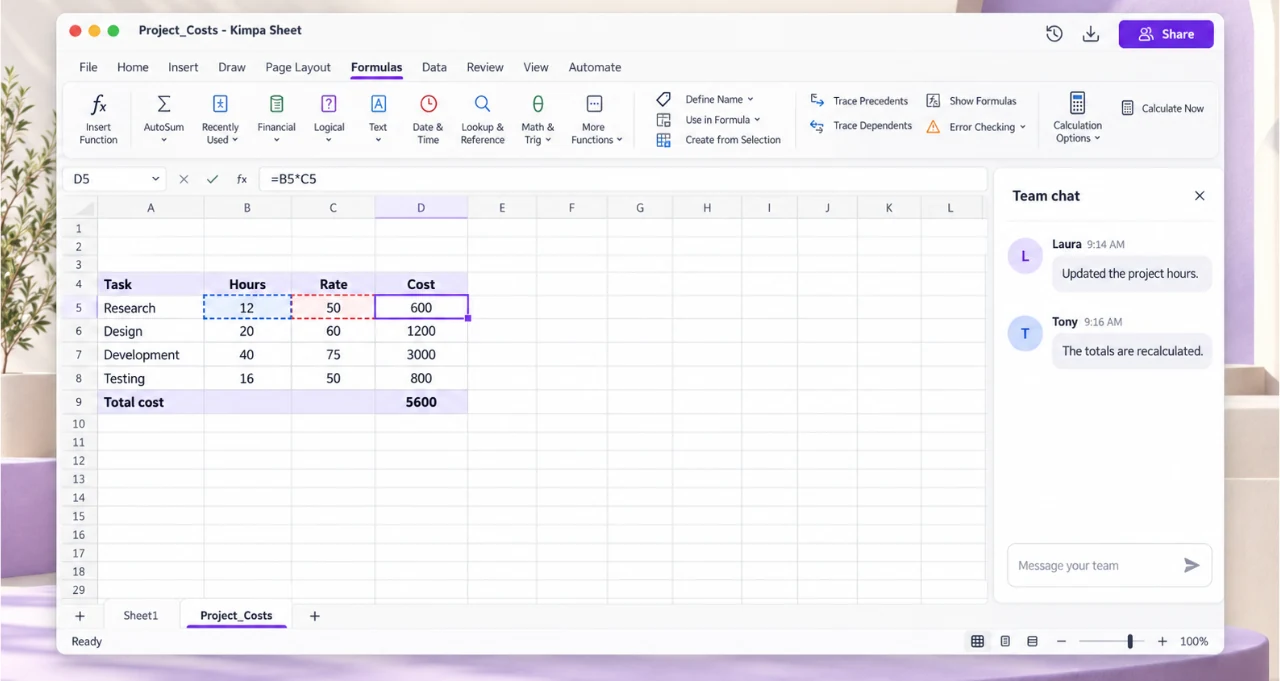The width and height of the screenshot is (1280, 681).
Task: Select row 9 header
Action: point(79,402)
